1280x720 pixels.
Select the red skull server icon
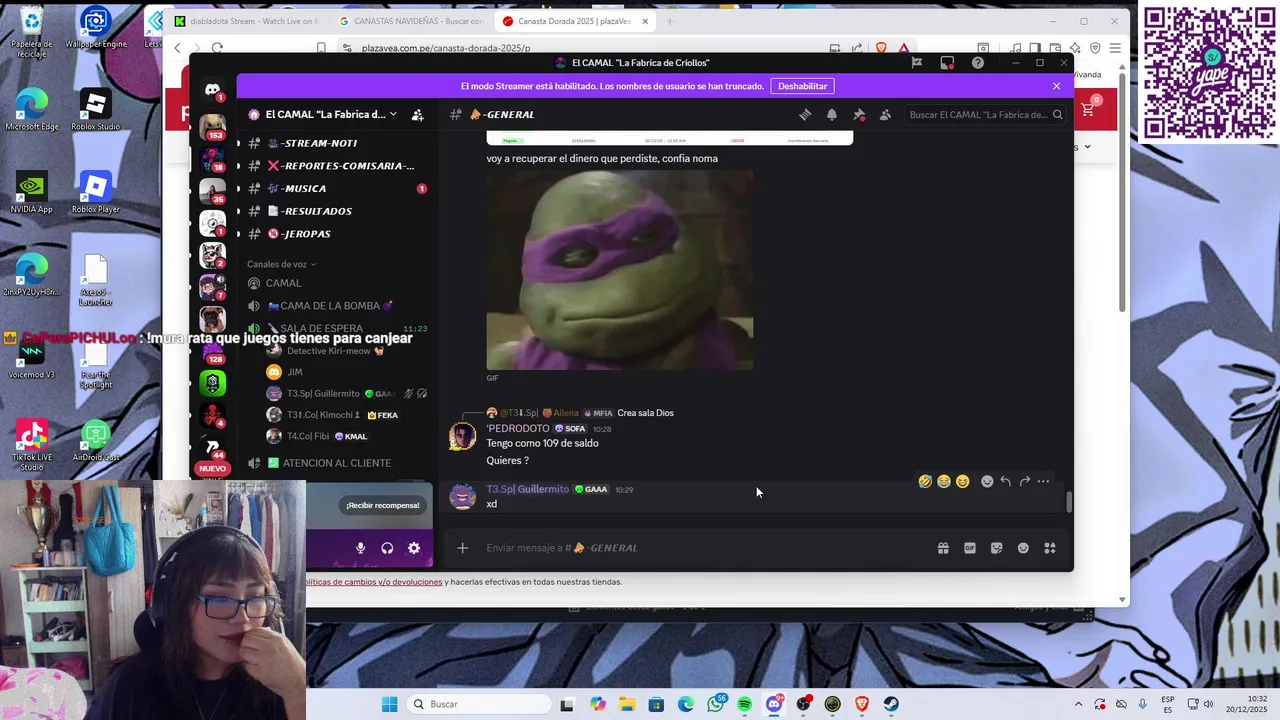[212, 415]
